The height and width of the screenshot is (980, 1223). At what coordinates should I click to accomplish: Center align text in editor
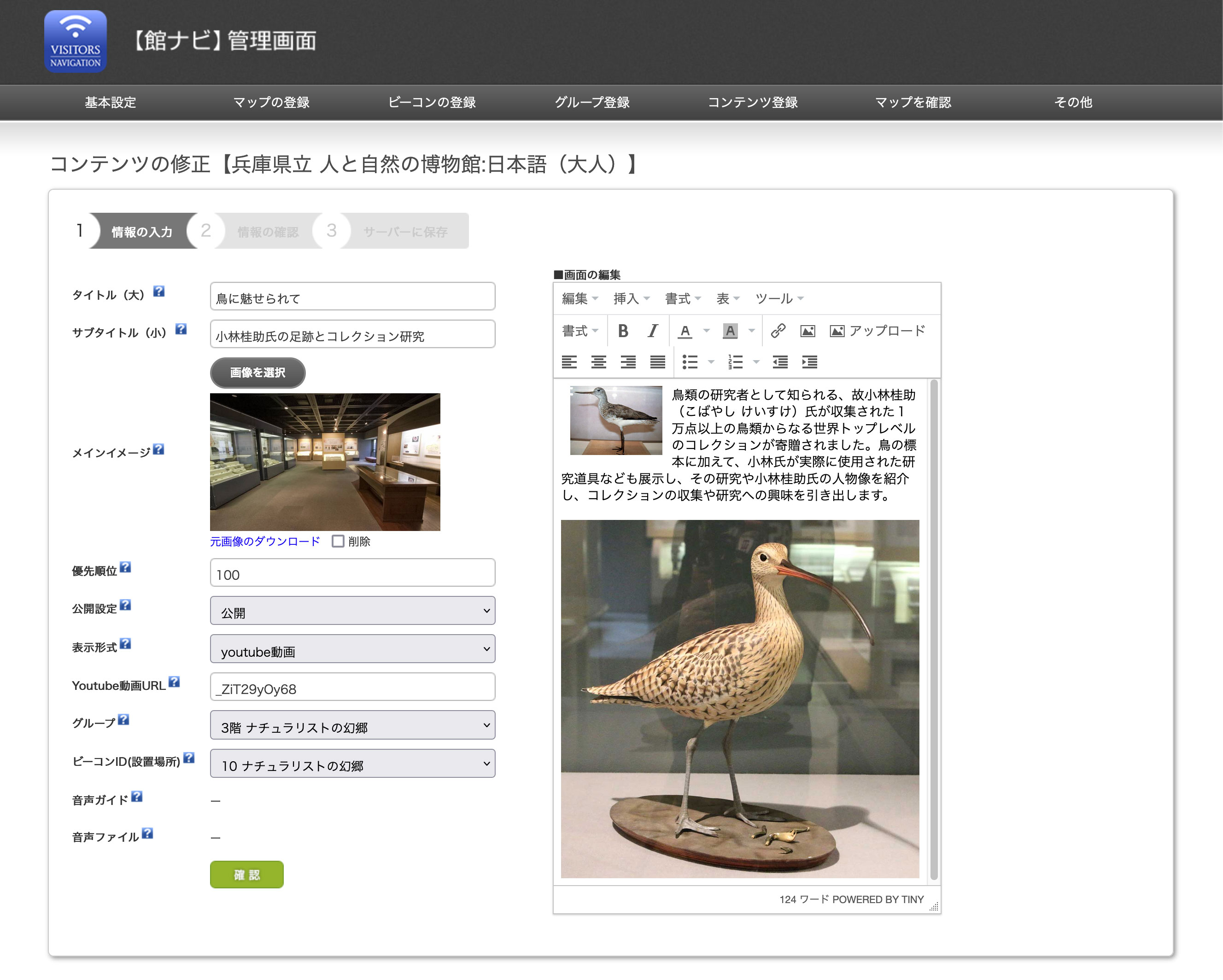[x=598, y=362]
